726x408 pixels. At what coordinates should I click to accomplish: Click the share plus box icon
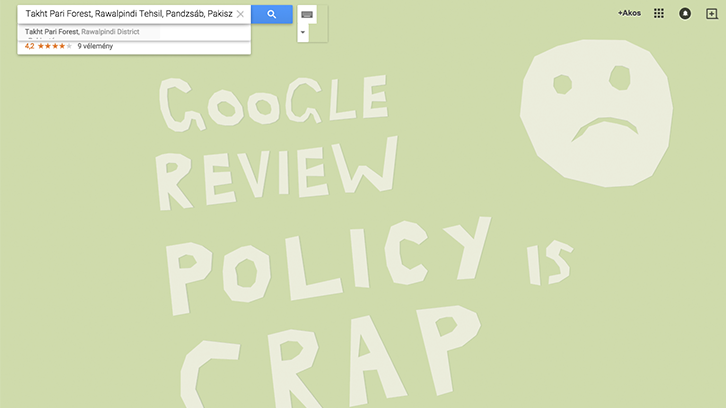712,14
